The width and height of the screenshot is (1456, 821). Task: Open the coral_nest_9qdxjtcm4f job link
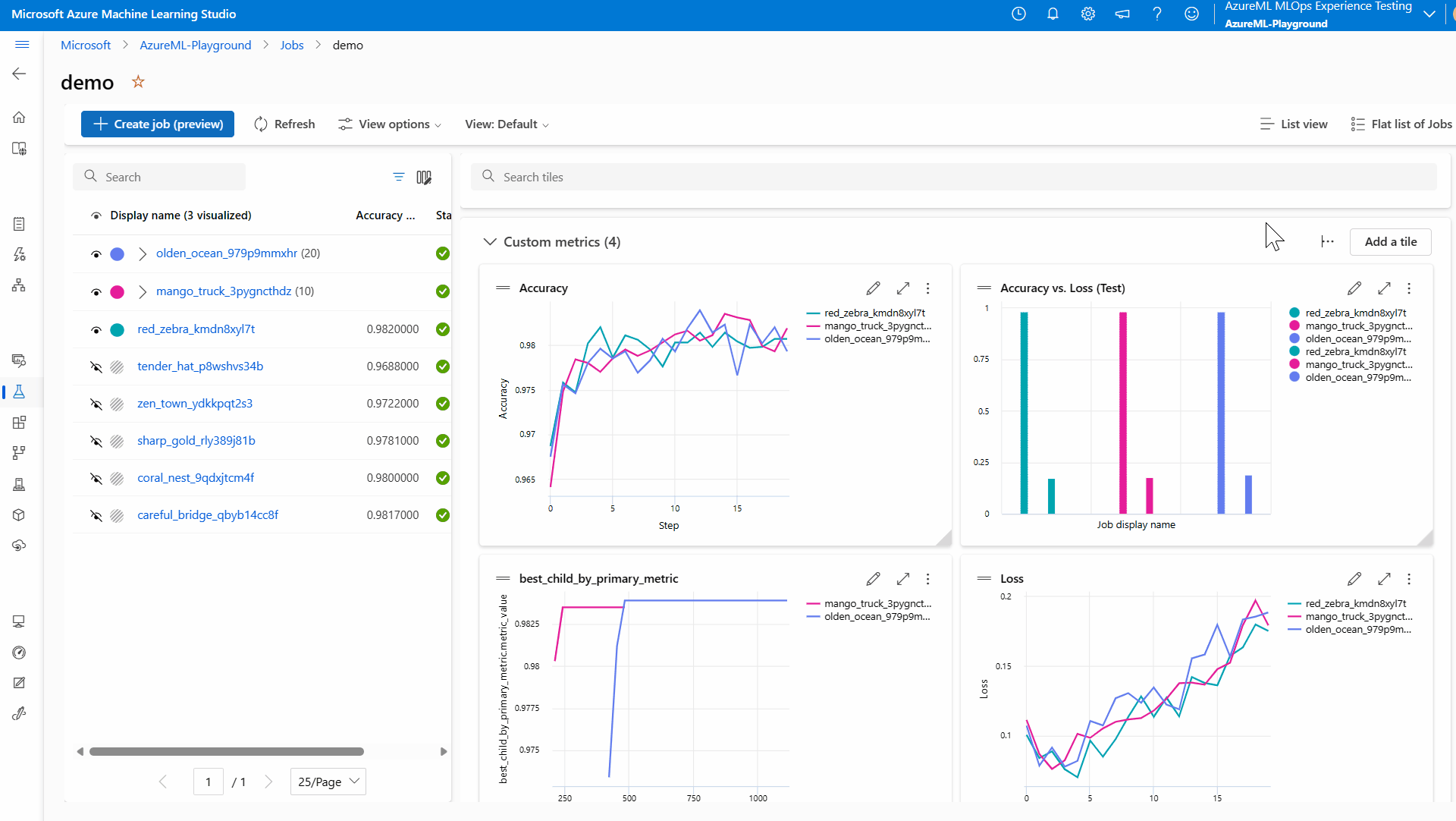coord(196,478)
